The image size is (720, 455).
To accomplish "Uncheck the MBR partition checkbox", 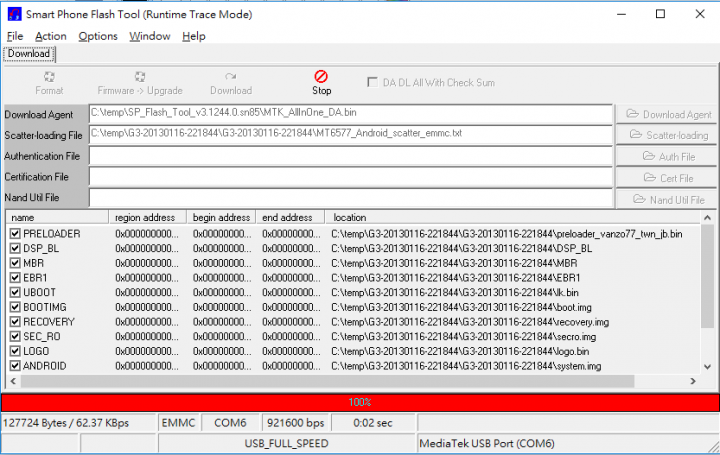I will pyautogui.click(x=15, y=263).
